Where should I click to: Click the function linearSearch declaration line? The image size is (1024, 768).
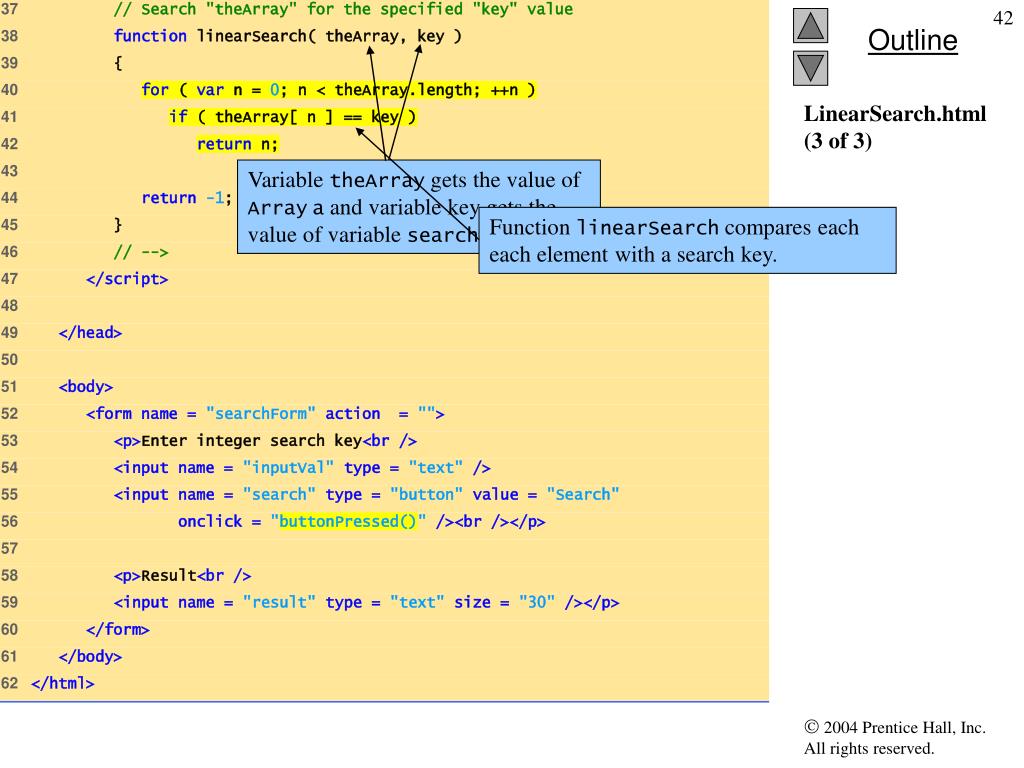287,36
